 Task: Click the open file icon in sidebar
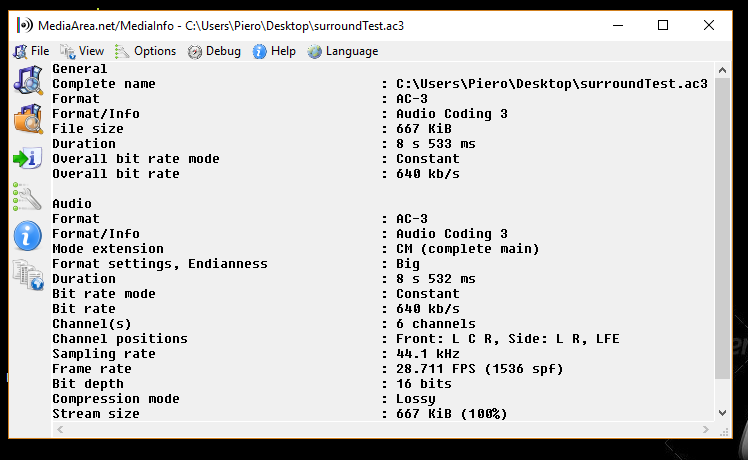[x=28, y=80]
